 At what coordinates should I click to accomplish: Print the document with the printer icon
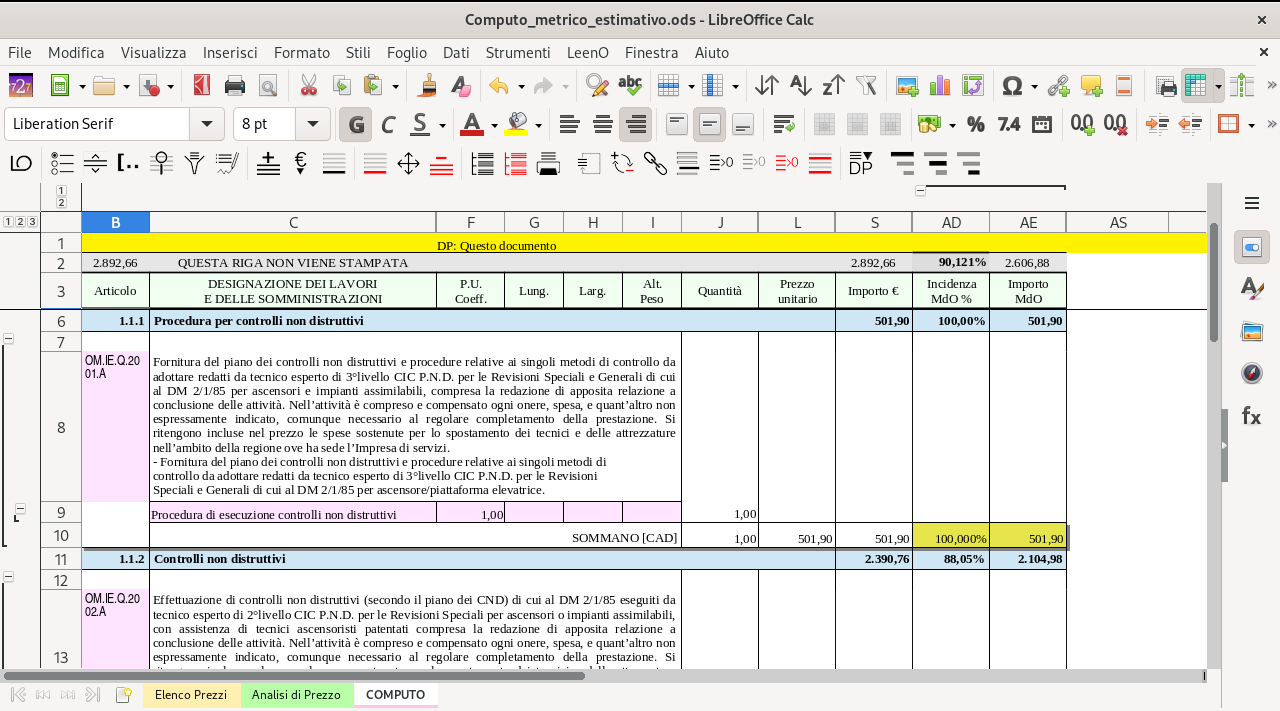[x=235, y=87]
